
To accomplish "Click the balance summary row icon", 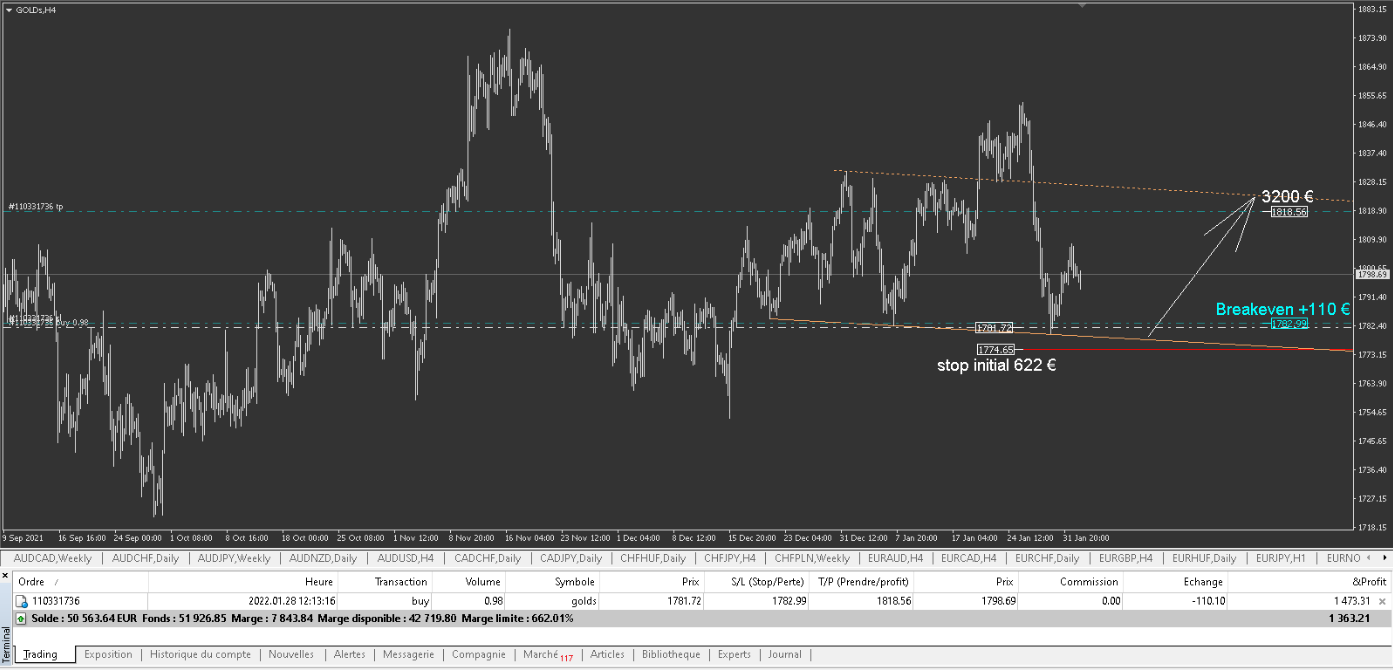I will coord(21,619).
